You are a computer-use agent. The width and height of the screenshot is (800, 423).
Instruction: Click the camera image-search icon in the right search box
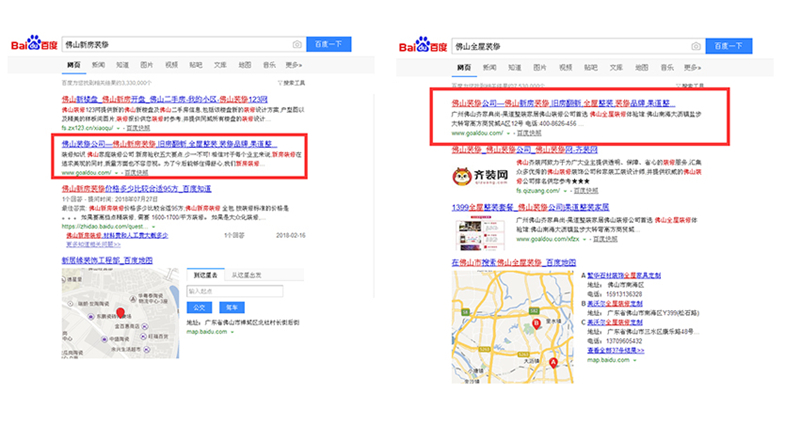695,46
